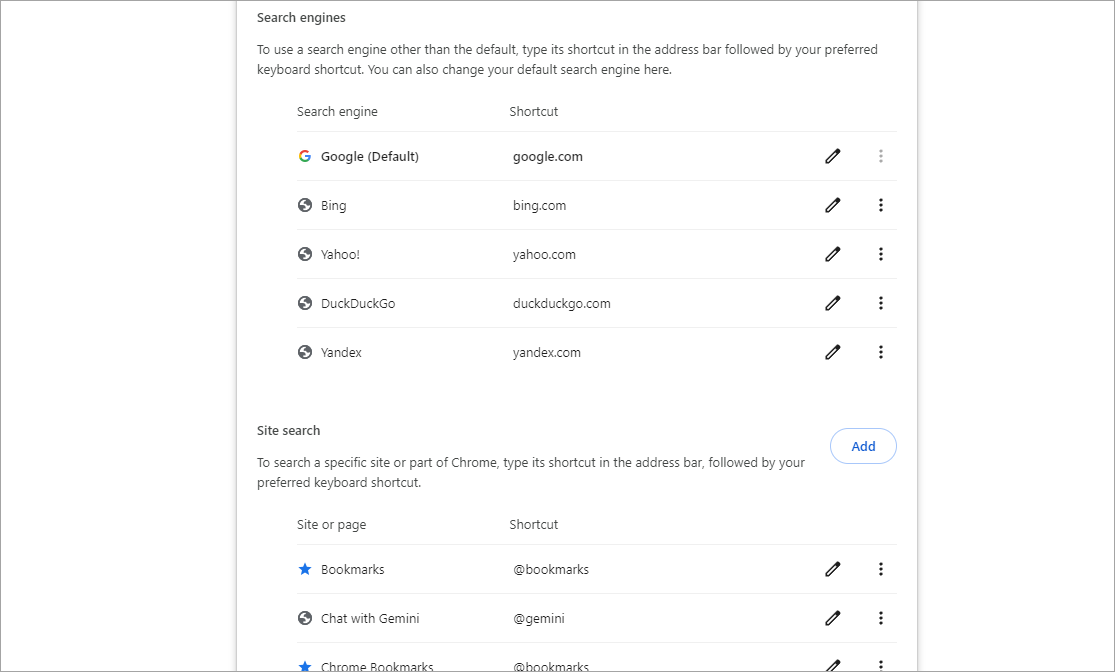Image resolution: width=1115 pixels, height=672 pixels.
Task: Edit the Google default search engine
Action: 833,156
